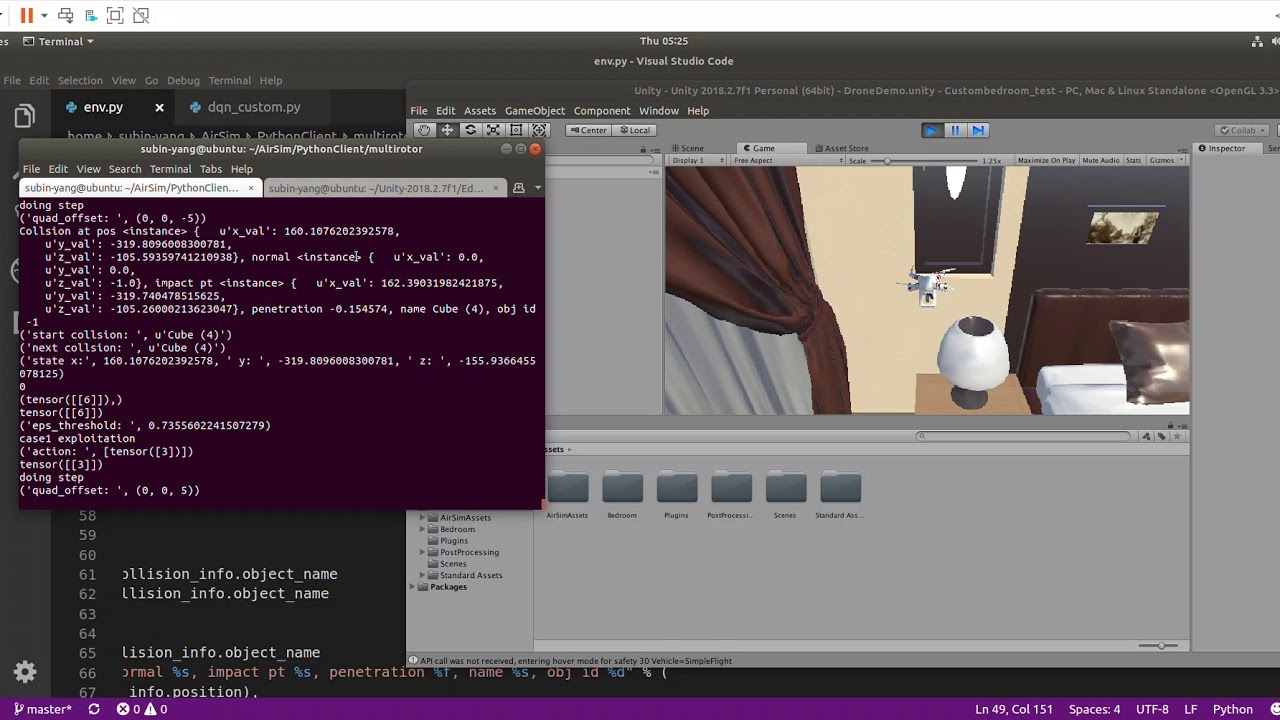The image size is (1280, 720).
Task: Click the VM fullscreen toolbar icon
Action: click(115, 15)
